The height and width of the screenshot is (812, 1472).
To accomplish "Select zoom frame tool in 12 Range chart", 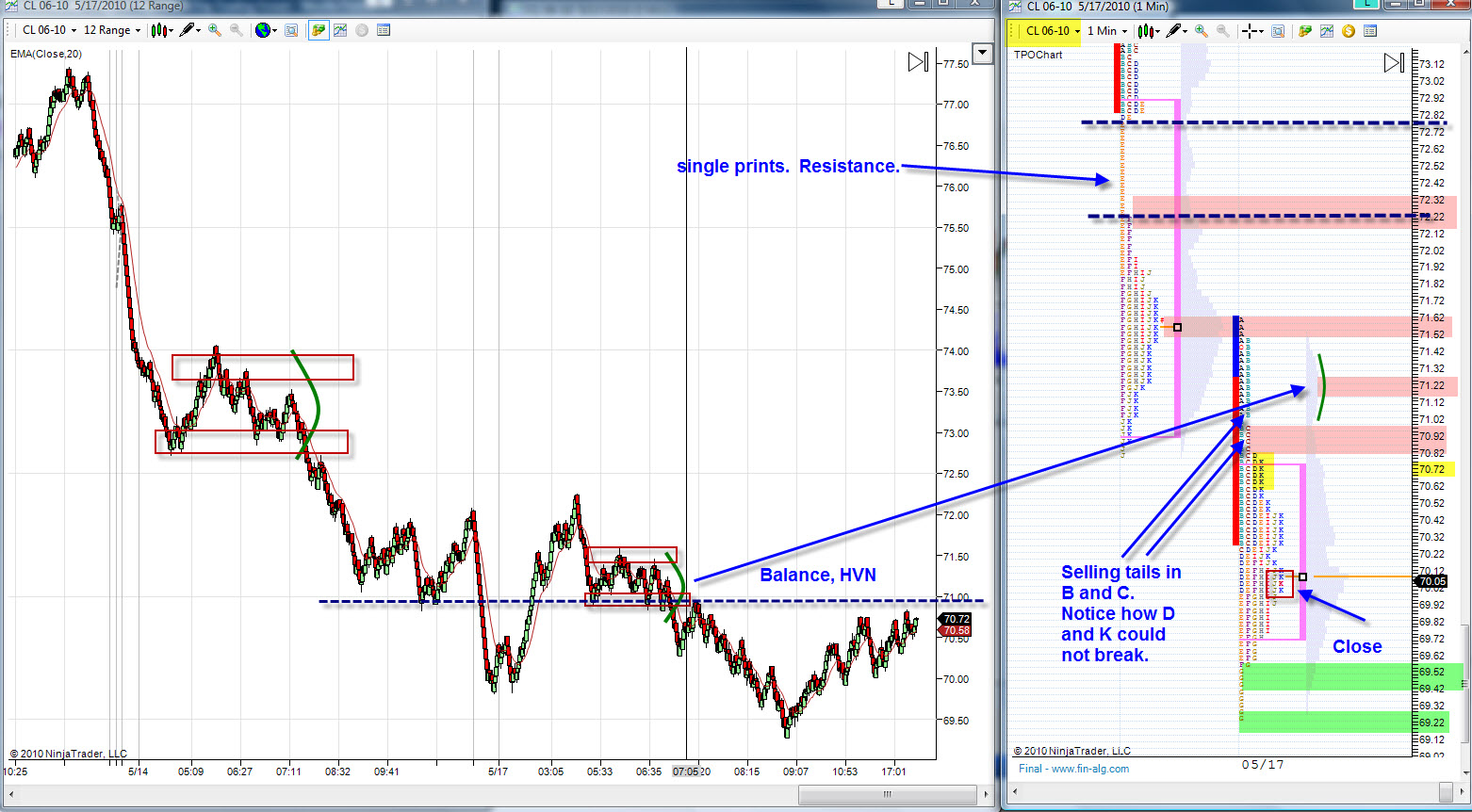I will pos(292,30).
